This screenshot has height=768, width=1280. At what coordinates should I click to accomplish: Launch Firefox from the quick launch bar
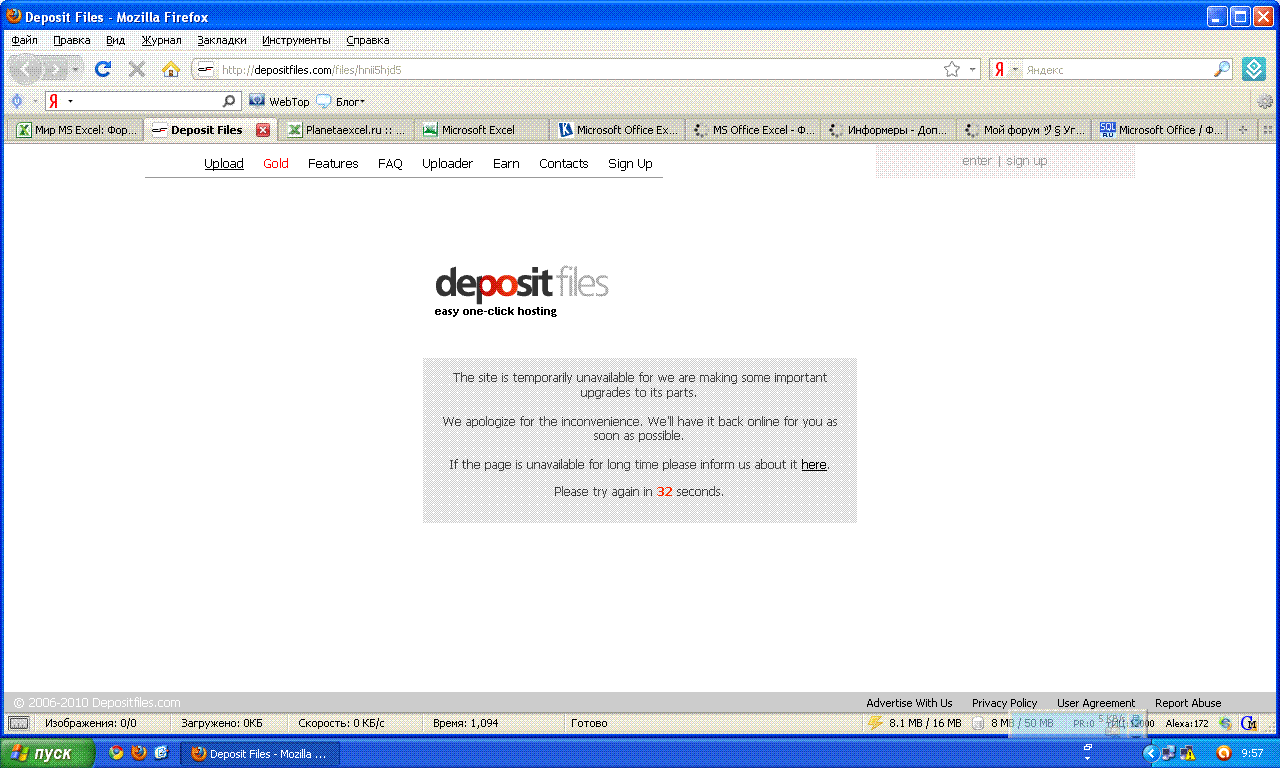pyautogui.click(x=139, y=752)
